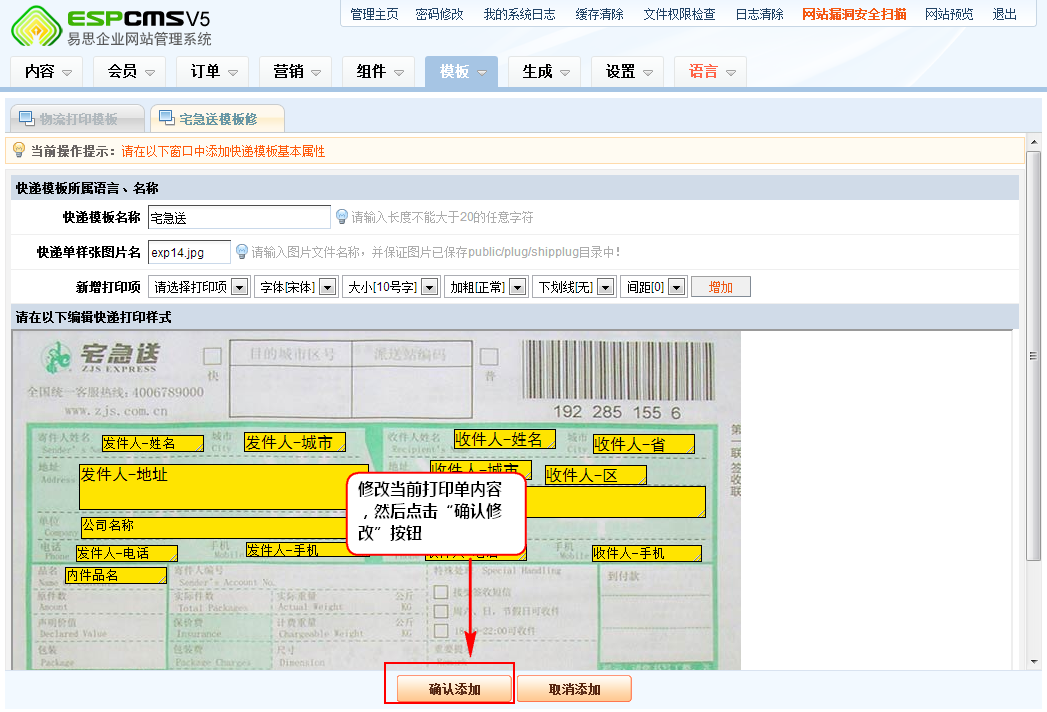Open the 营销 menu
Image resolution: width=1047 pixels, height=712 pixels.
coord(295,71)
